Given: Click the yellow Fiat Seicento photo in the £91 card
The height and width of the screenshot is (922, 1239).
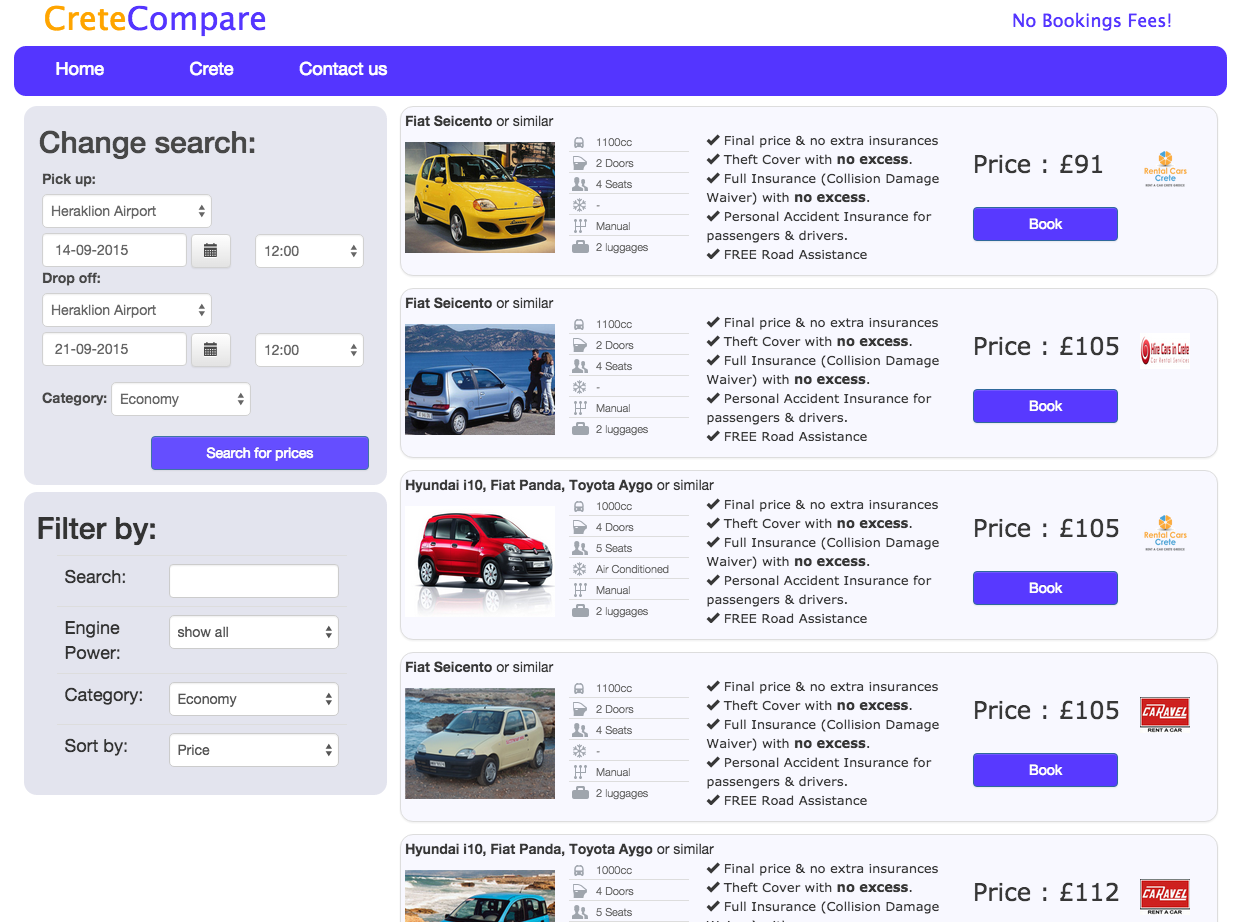Looking at the screenshot, I should click(480, 197).
